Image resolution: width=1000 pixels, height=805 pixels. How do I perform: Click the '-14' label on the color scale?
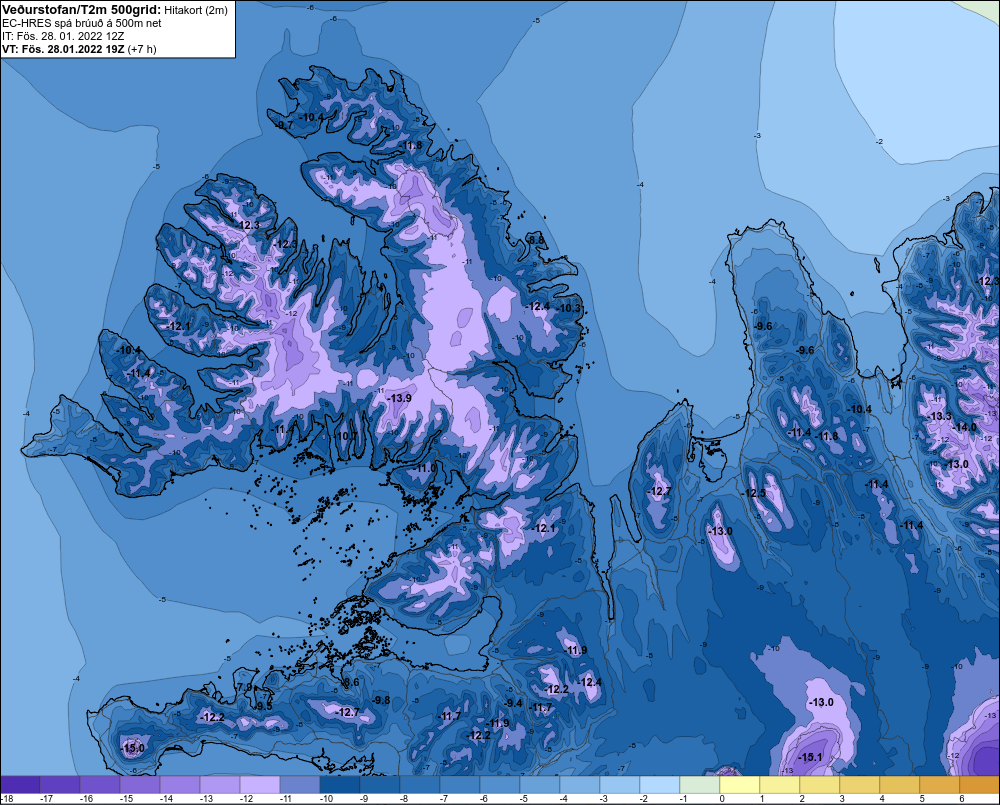point(166,799)
